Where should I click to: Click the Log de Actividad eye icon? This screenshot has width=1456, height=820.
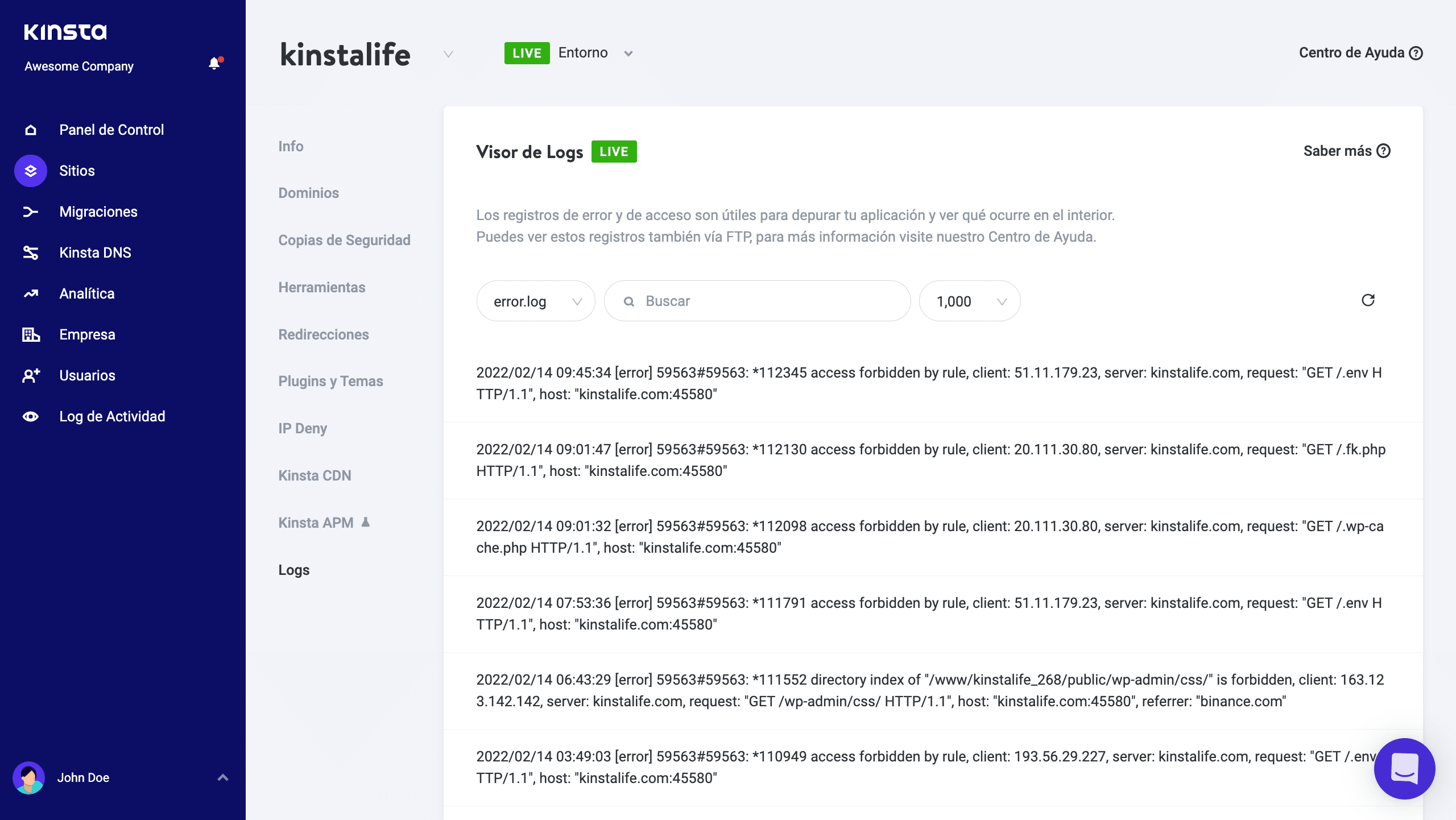coord(31,416)
